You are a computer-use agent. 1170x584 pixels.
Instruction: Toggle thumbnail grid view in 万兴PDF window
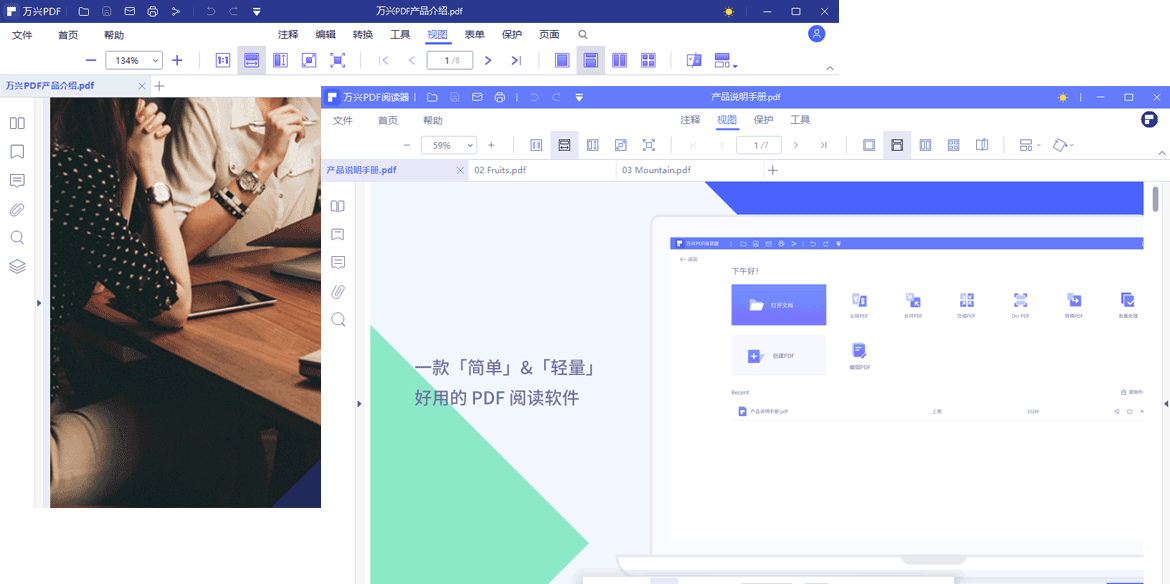click(648, 60)
